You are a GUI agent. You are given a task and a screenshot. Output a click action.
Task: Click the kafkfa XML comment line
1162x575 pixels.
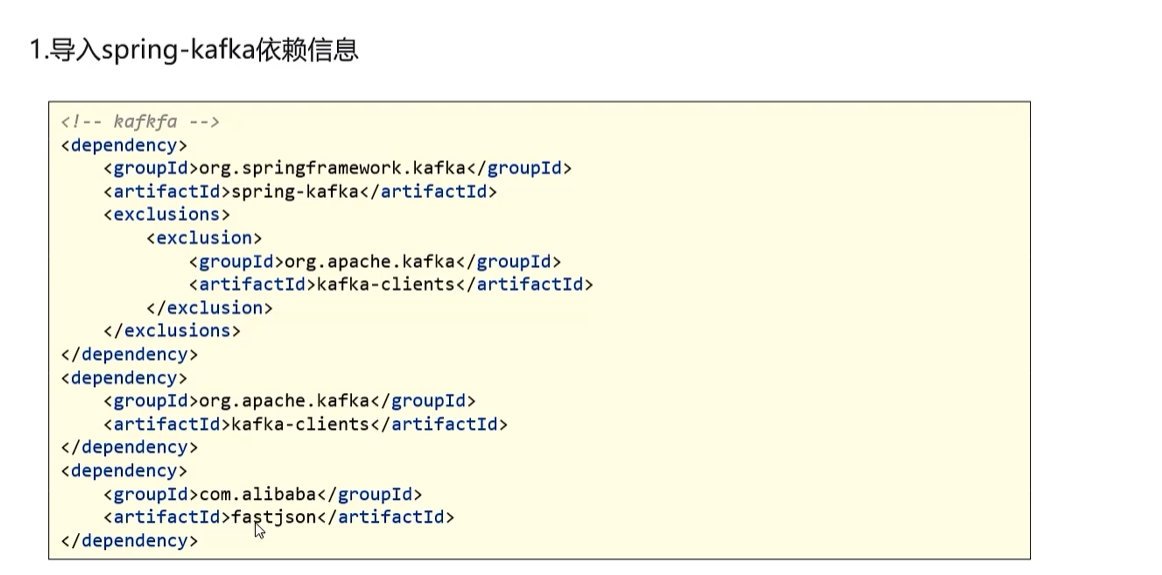(x=140, y=122)
